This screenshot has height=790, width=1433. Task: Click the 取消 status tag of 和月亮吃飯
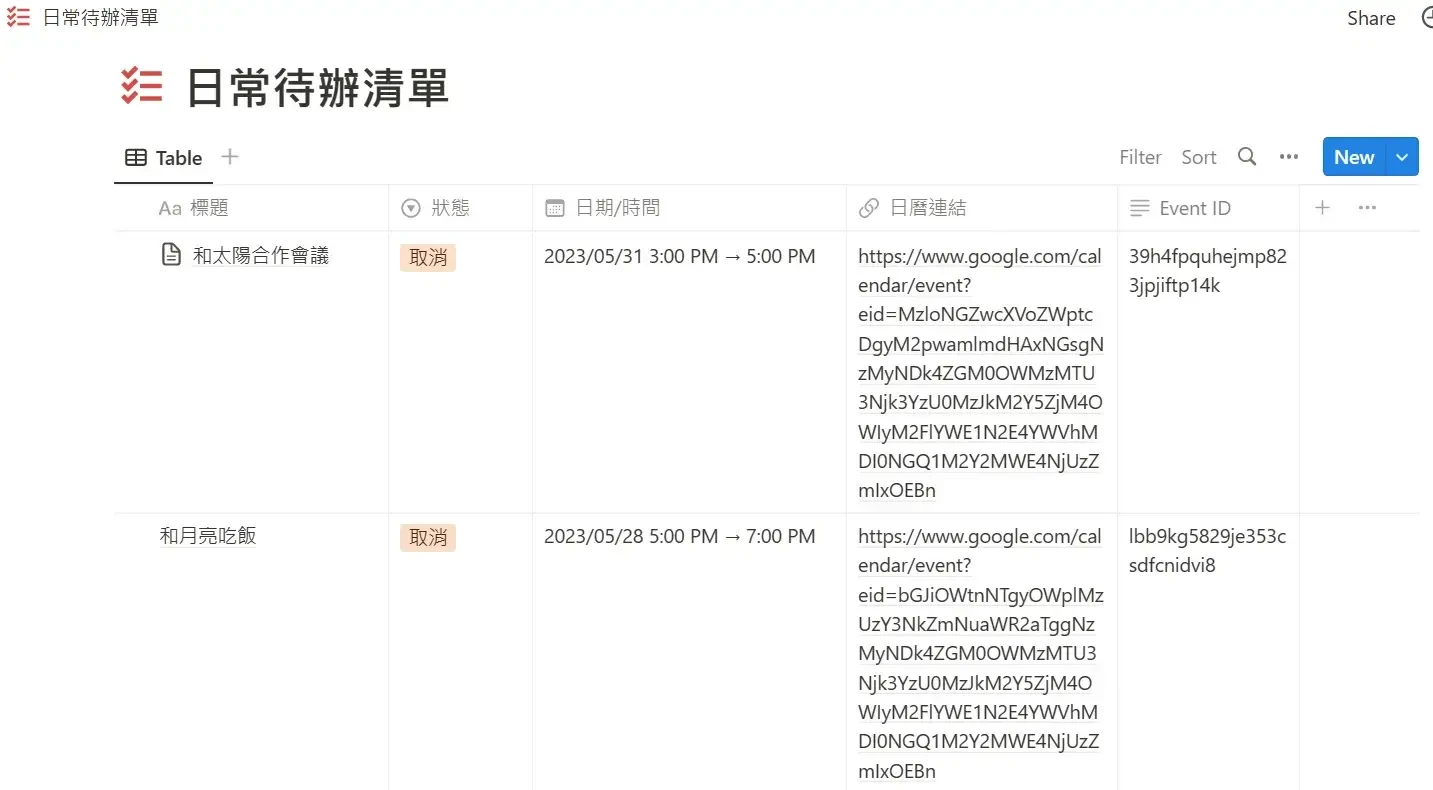click(428, 537)
